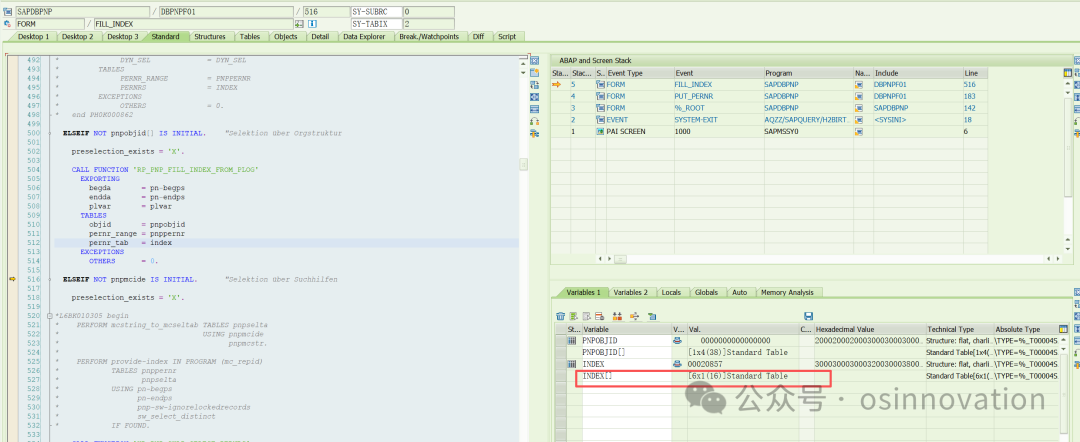This screenshot has height=442, width=1080.
Task: Switch to Desktop 2 tab
Action: tap(77, 36)
